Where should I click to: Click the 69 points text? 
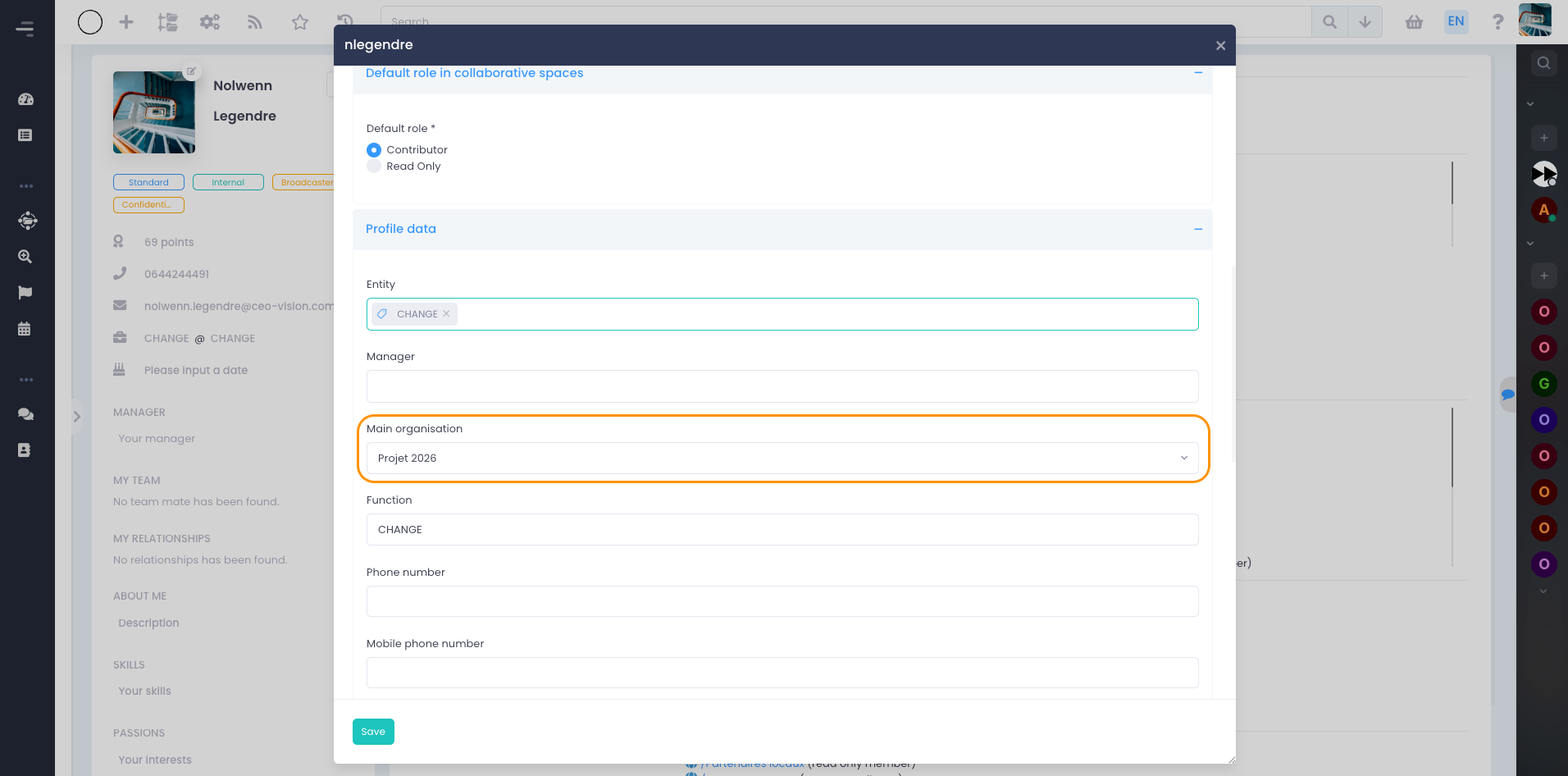click(169, 242)
